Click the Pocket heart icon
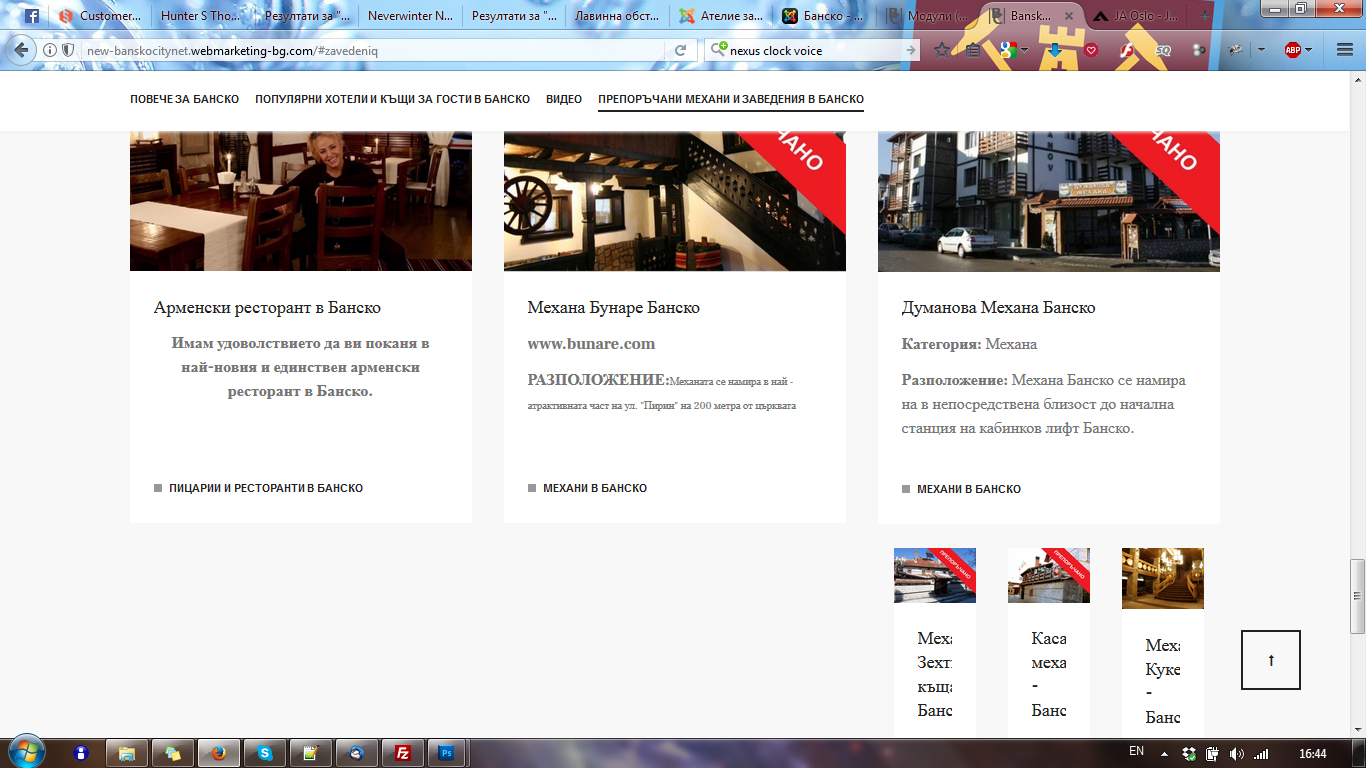 click(x=1091, y=50)
